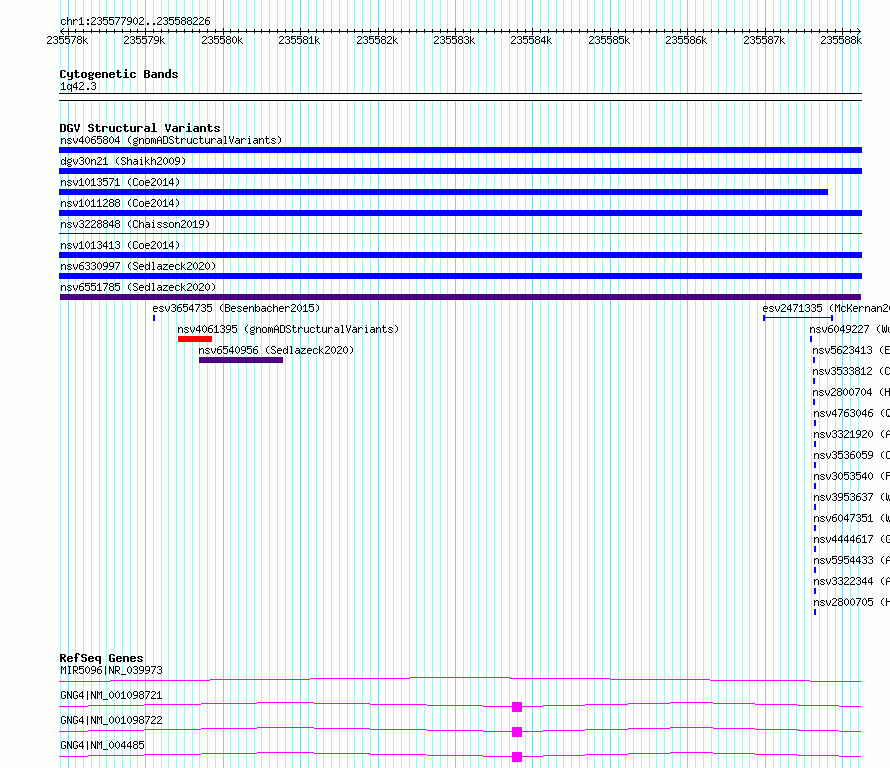Open the nsv3953637 variant label

point(851,497)
